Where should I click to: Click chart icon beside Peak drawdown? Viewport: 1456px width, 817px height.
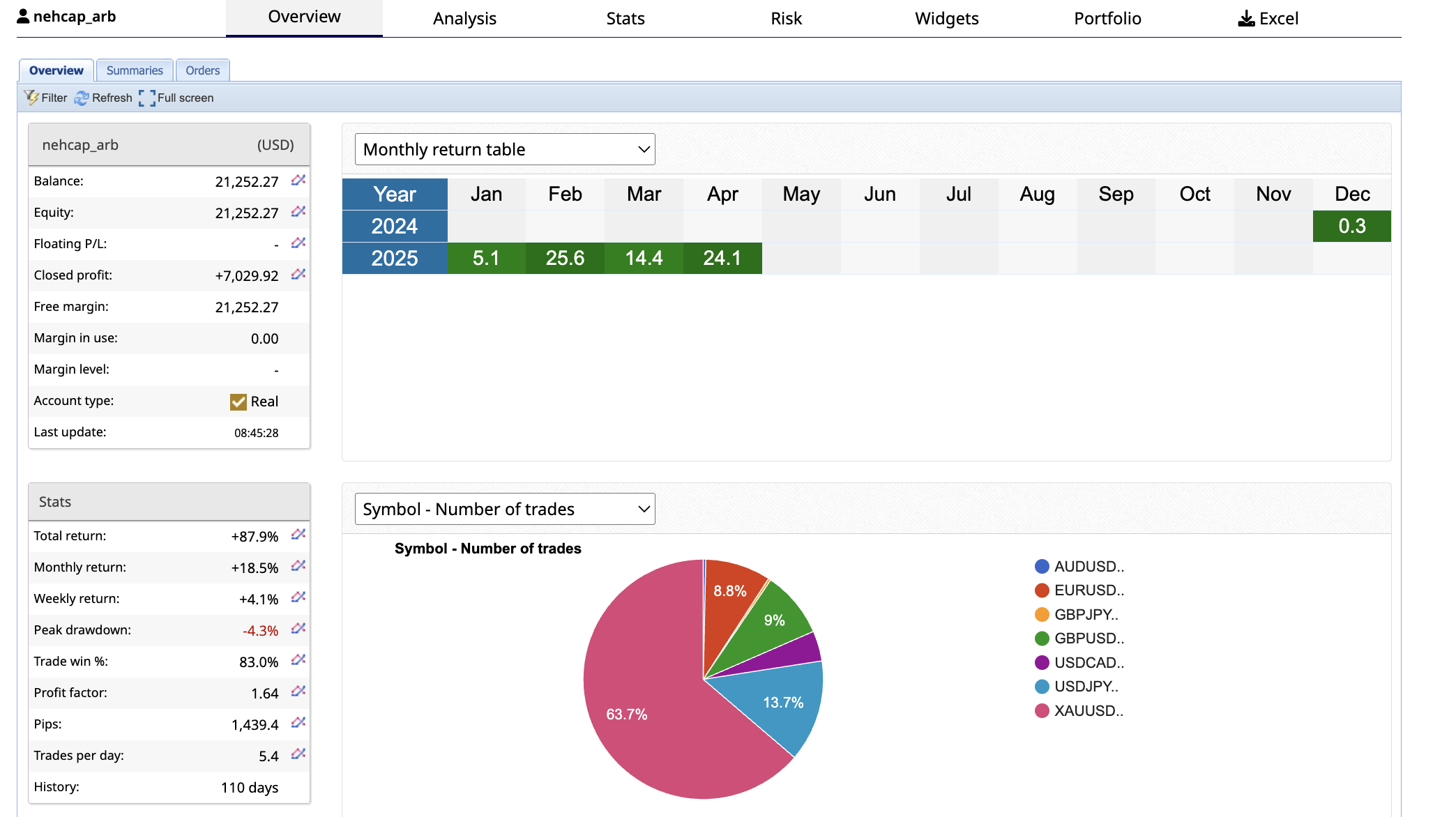[298, 629]
